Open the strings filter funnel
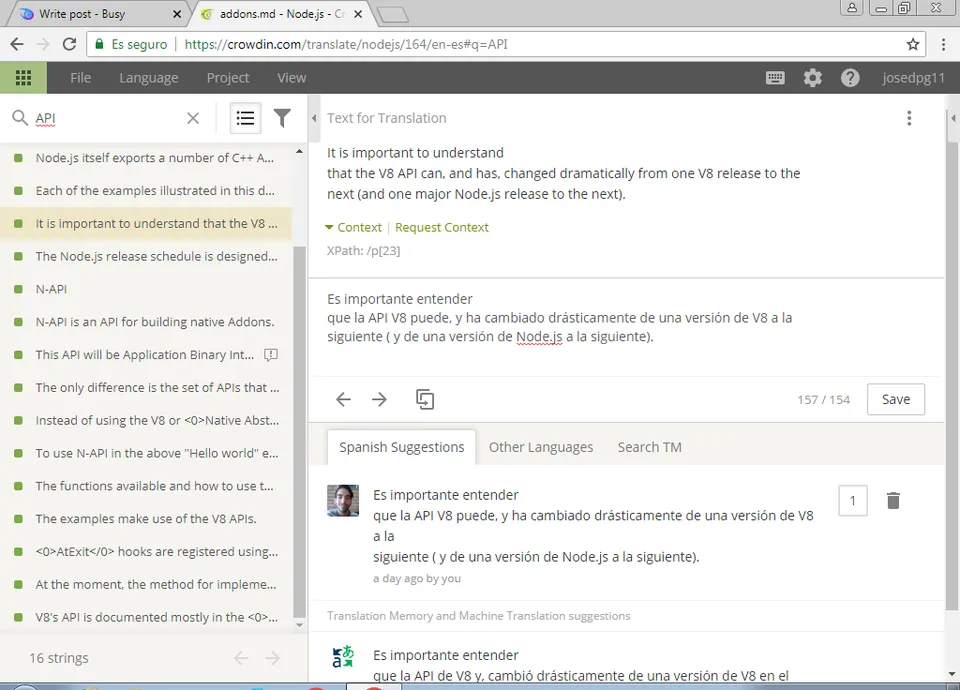Viewport: 960px width, 690px height. click(282, 118)
